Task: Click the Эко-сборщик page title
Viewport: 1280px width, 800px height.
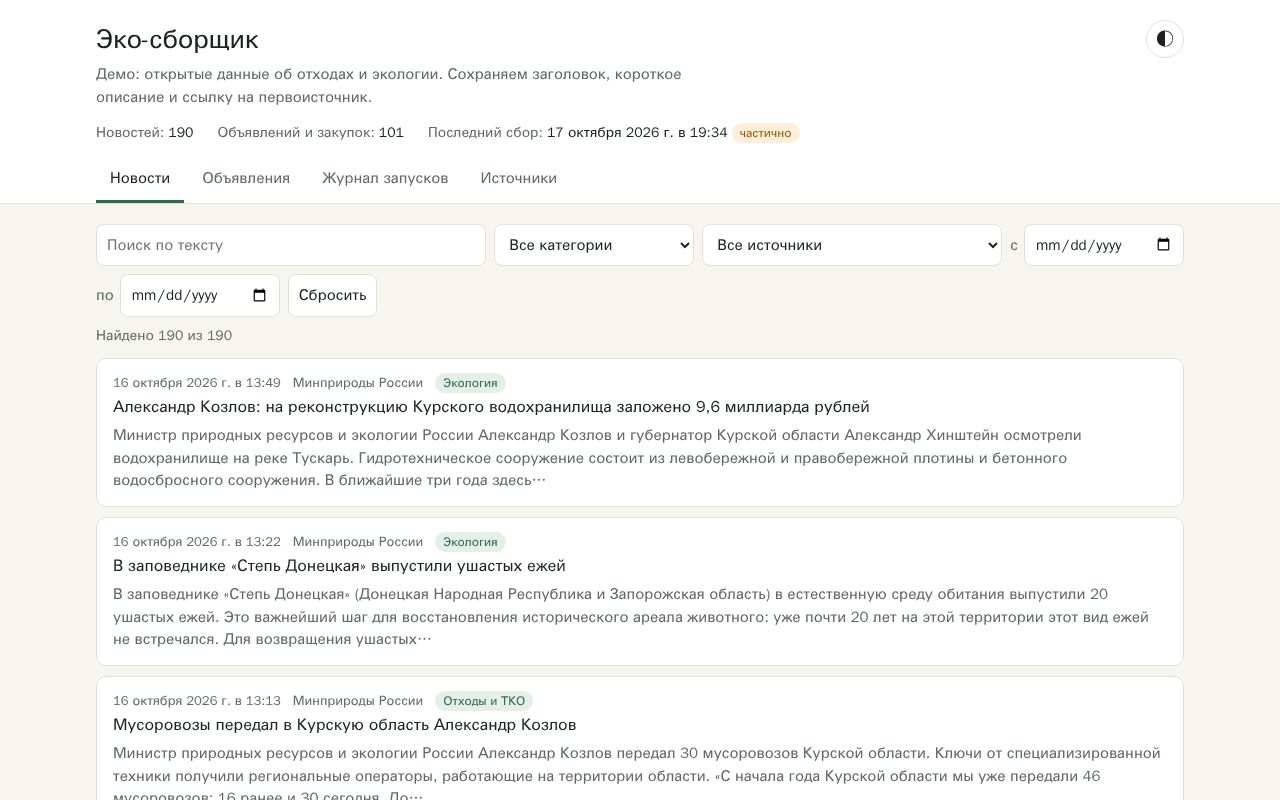Action: pyautogui.click(x=177, y=39)
